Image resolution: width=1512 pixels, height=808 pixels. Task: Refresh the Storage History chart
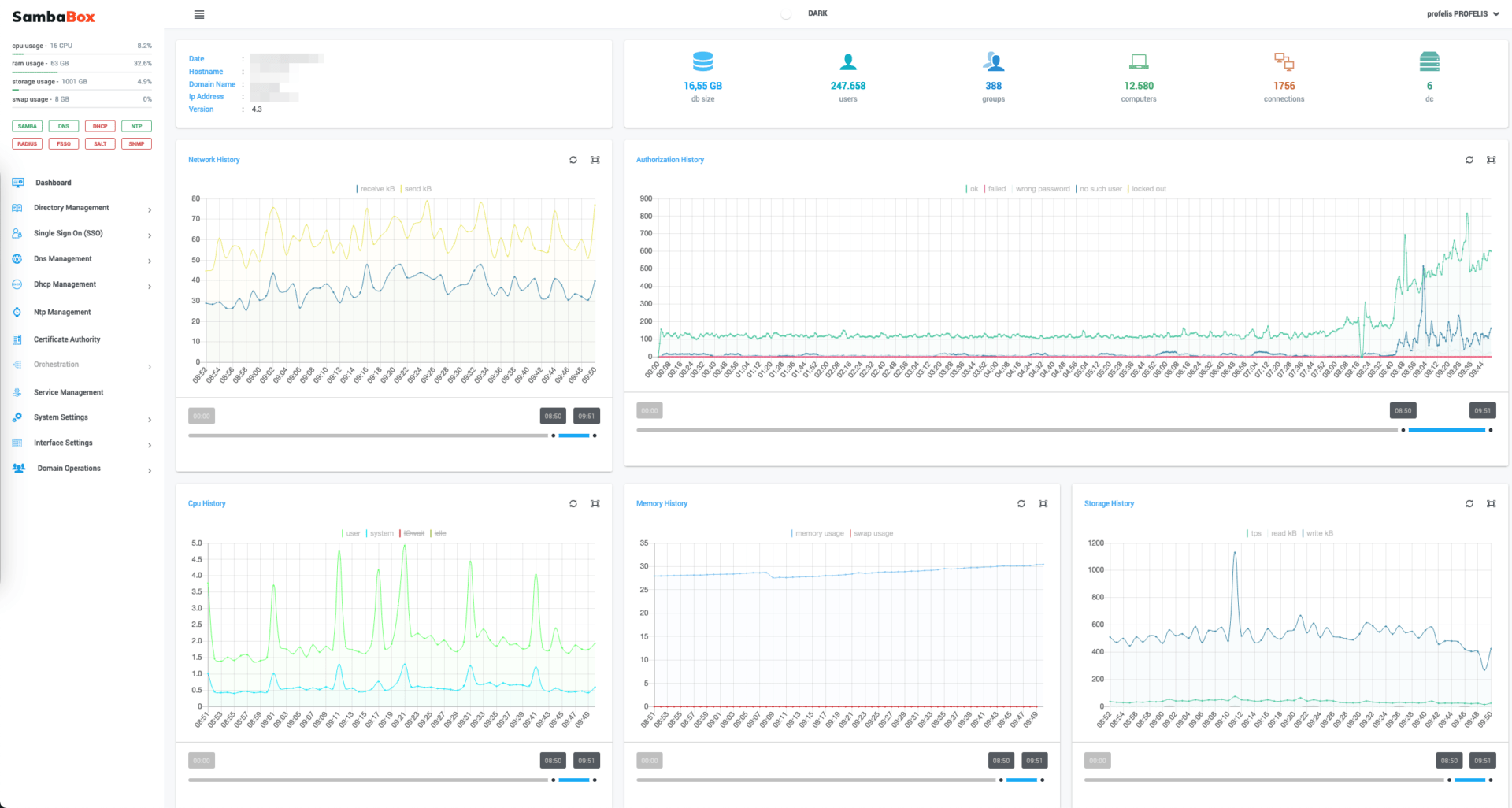coord(1469,503)
